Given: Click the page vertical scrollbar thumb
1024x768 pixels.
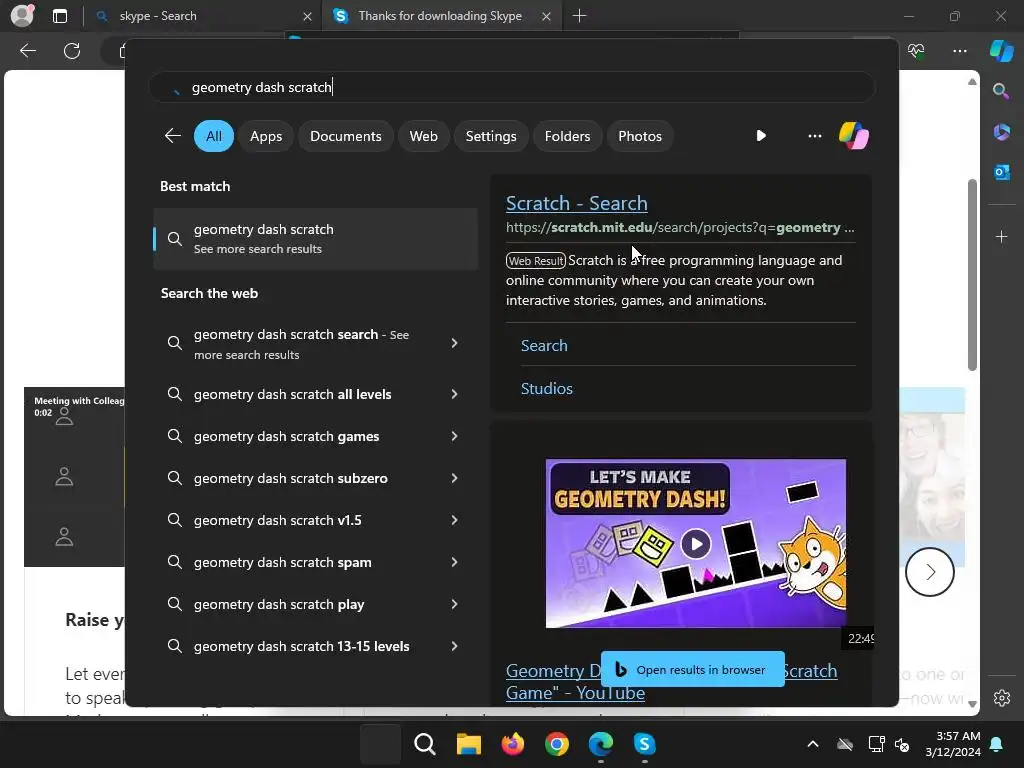Looking at the screenshot, I should pyautogui.click(x=972, y=274).
